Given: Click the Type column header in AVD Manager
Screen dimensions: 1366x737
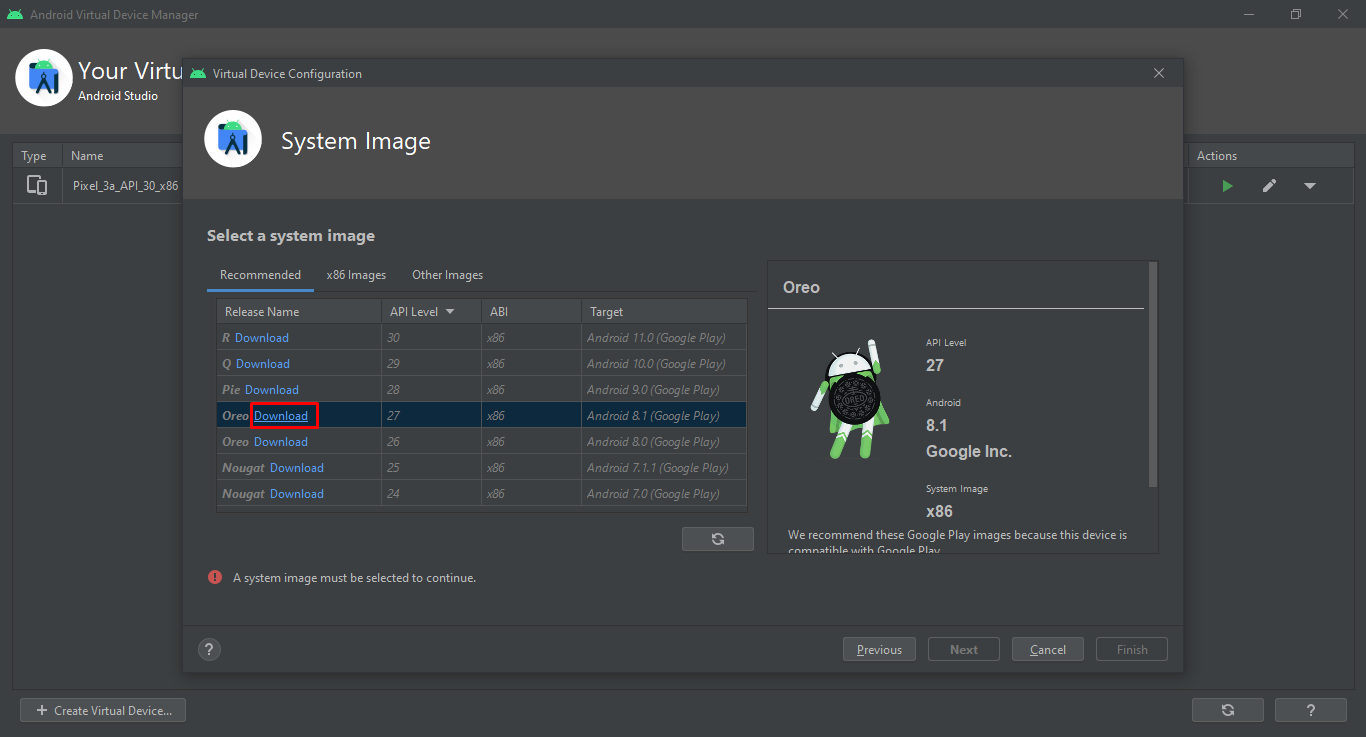Looking at the screenshot, I should [x=37, y=156].
